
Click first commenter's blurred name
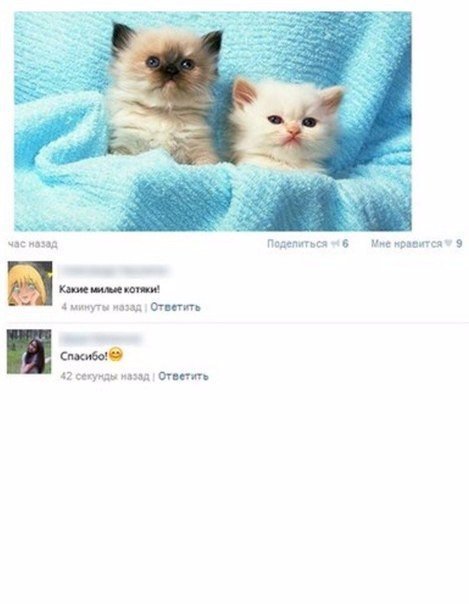coord(114,270)
